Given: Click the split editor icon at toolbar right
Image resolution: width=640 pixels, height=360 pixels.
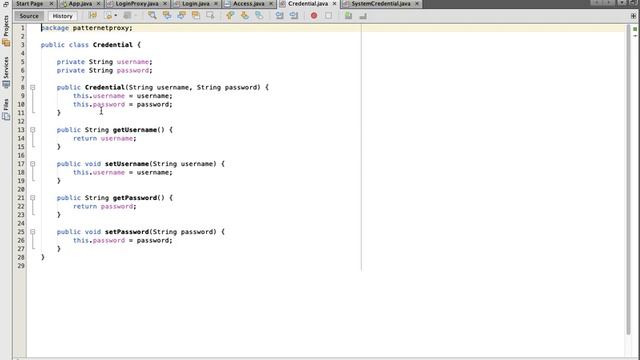Looking at the screenshot, I should pyautogui.click(x=633, y=16).
